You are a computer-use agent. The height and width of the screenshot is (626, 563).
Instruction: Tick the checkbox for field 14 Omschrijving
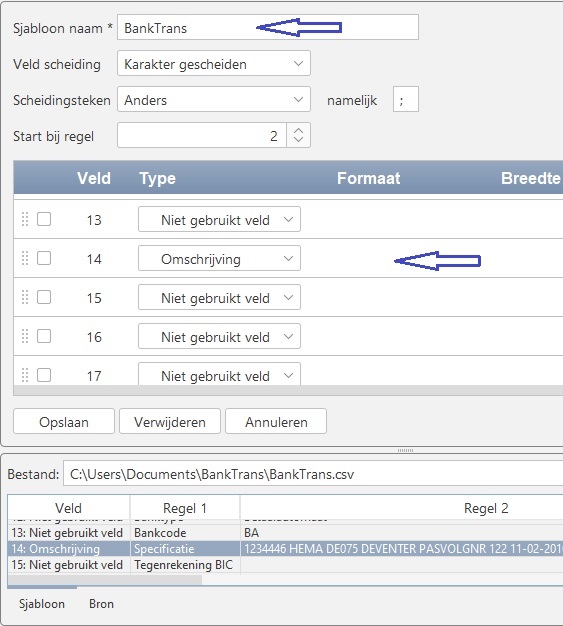(x=44, y=258)
